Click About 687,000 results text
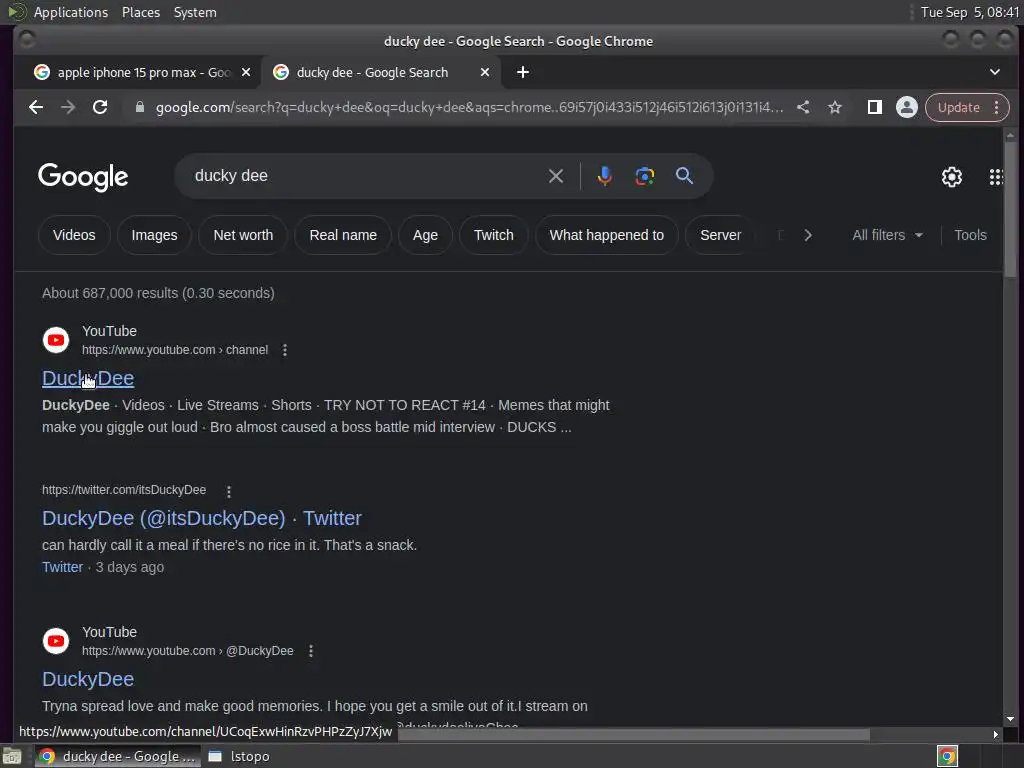The image size is (1024, 768). click(x=158, y=293)
